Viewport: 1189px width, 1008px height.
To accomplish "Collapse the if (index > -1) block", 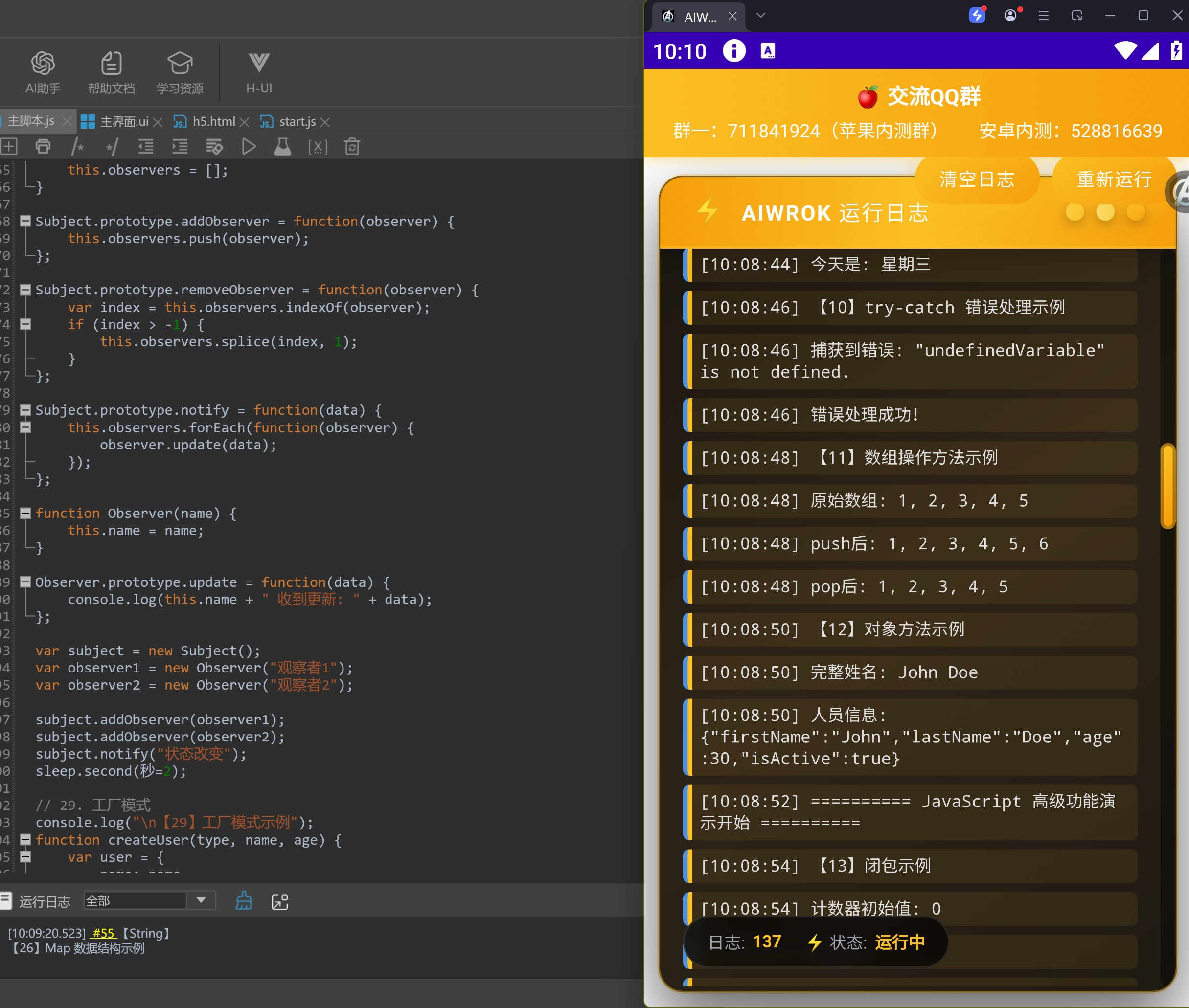I will [x=25, y=324].
